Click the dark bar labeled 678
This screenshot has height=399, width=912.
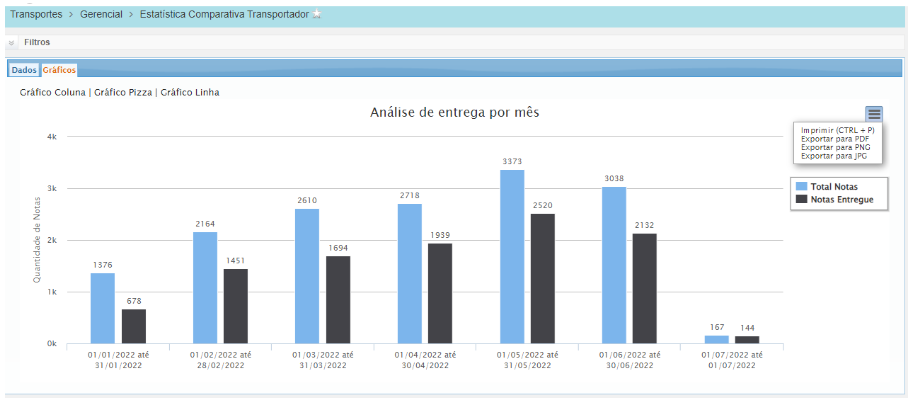click(134, 326)
